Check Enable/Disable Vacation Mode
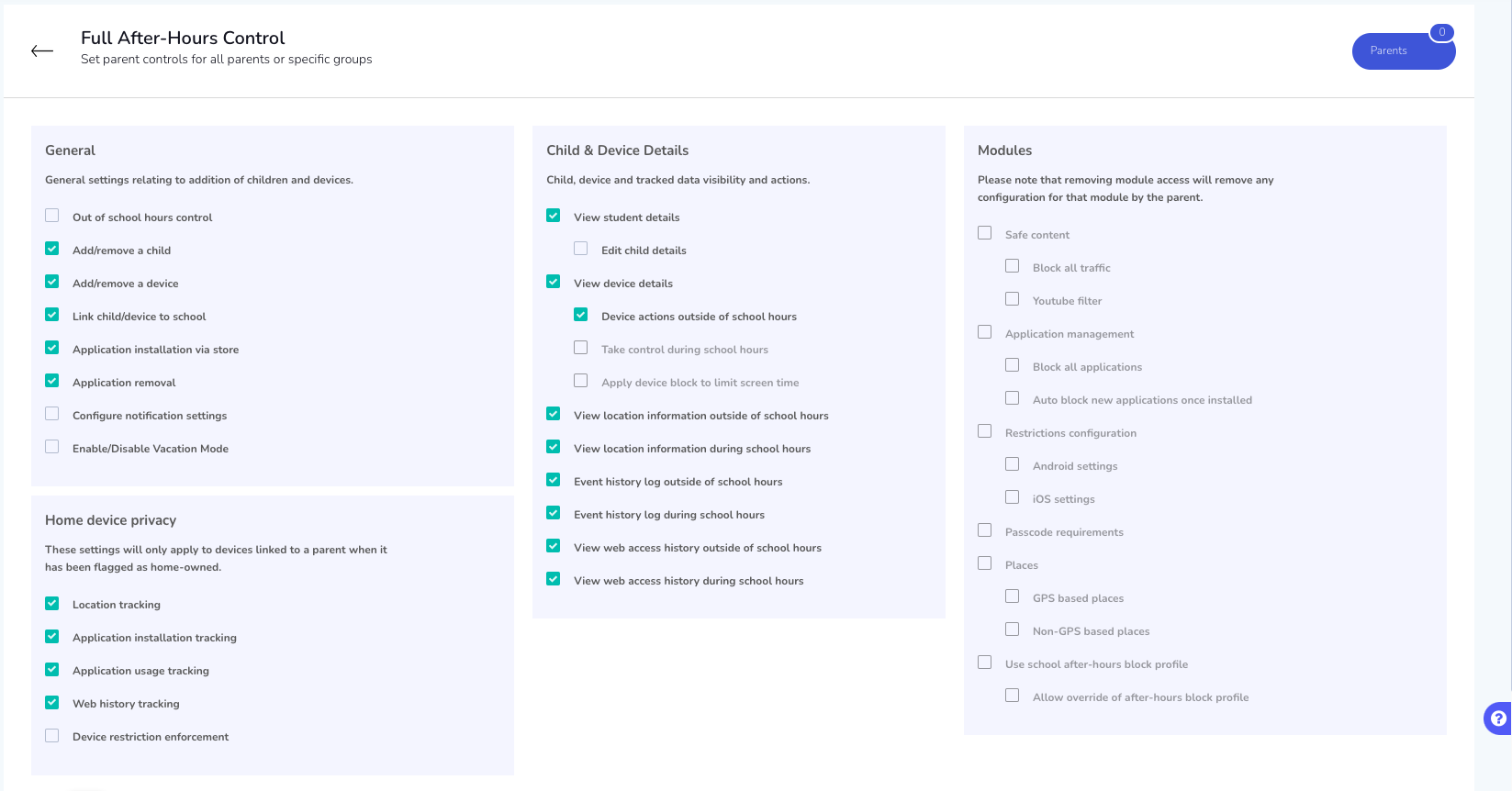The height and width of the screenshot is (791, 1512). [x=52, y=447]
